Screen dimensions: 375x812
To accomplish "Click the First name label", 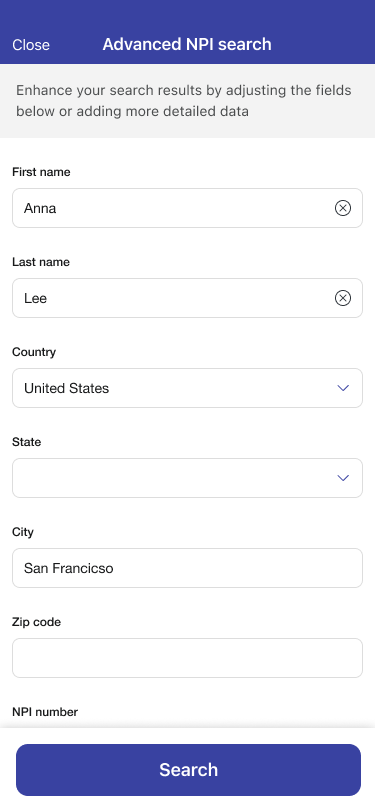I will [x=41, y=172].
